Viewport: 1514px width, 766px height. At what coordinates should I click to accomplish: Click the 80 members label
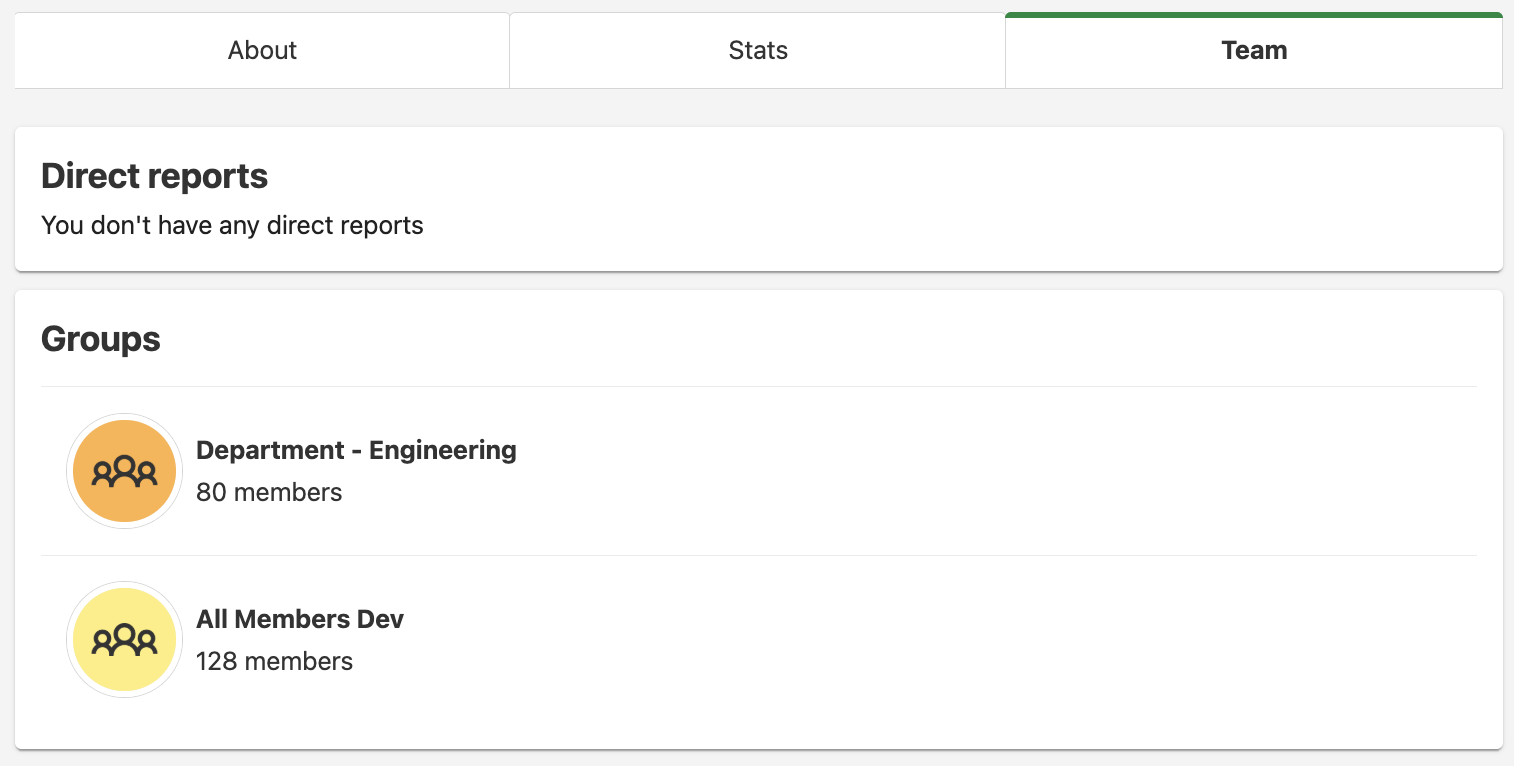click(269, 492)
